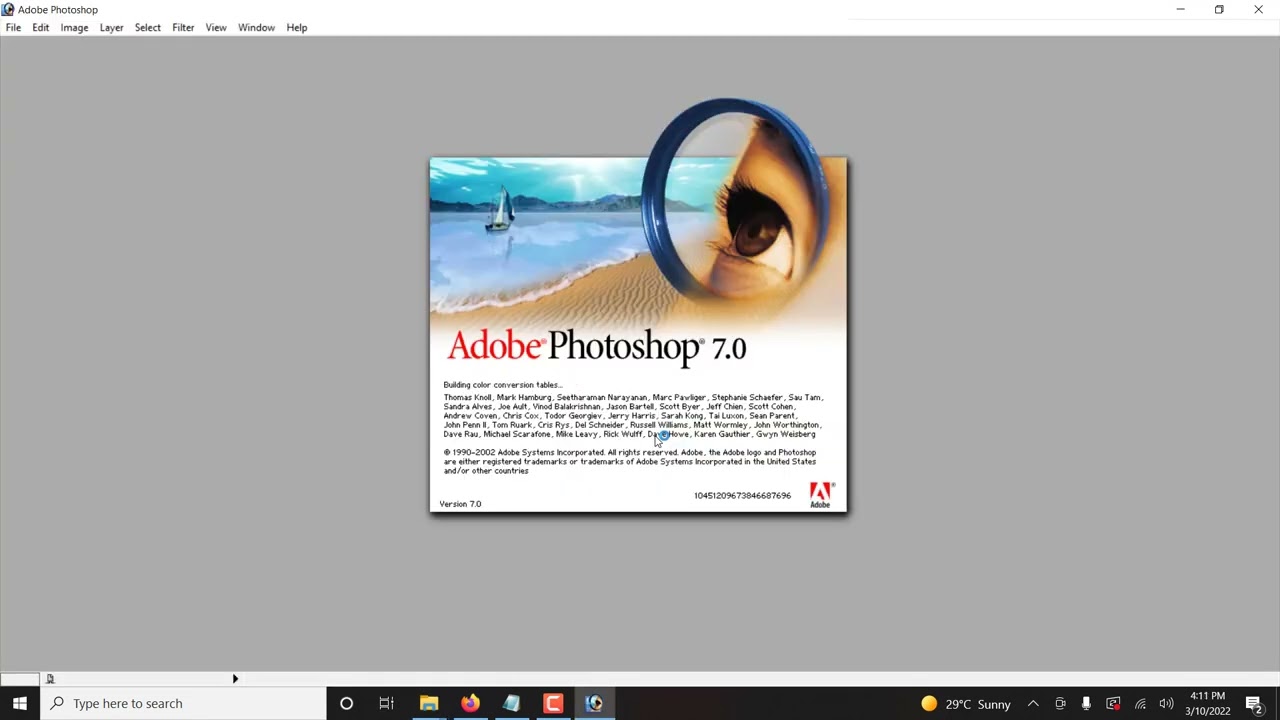
Task: Open the View menu
Action: 216,28
